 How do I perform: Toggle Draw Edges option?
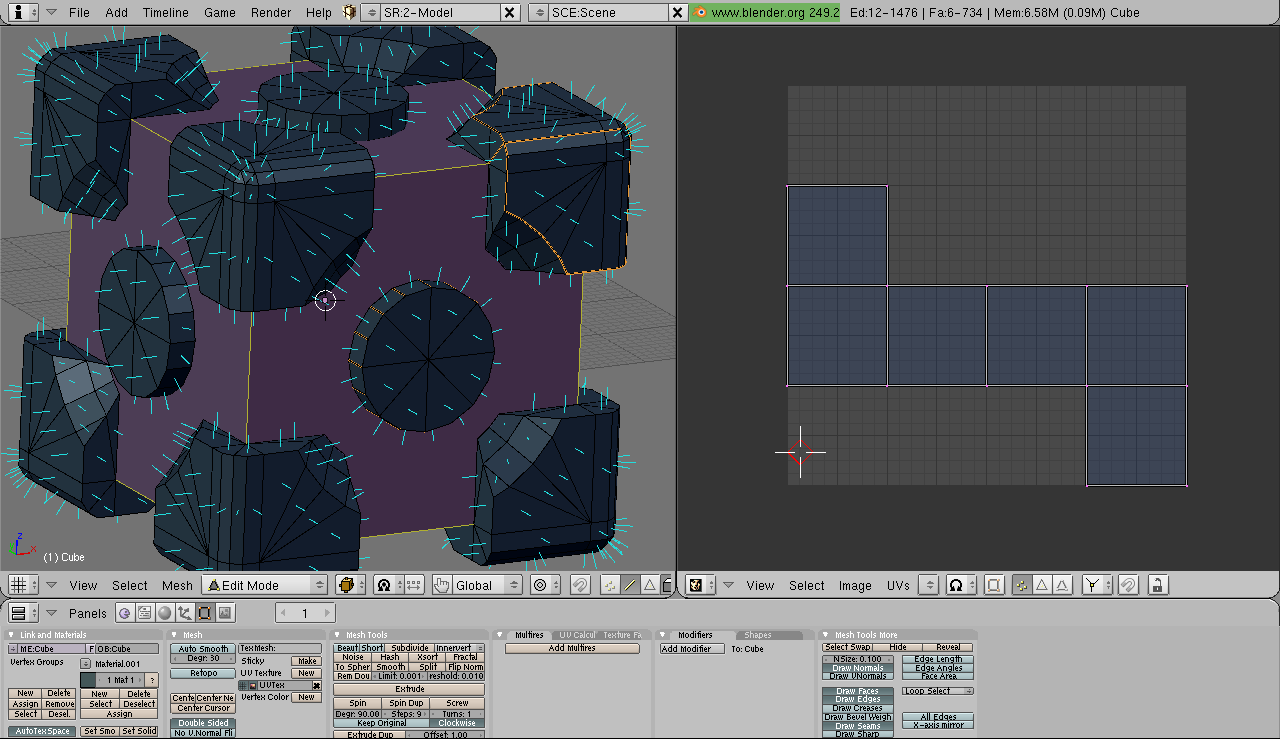(858, 700)
